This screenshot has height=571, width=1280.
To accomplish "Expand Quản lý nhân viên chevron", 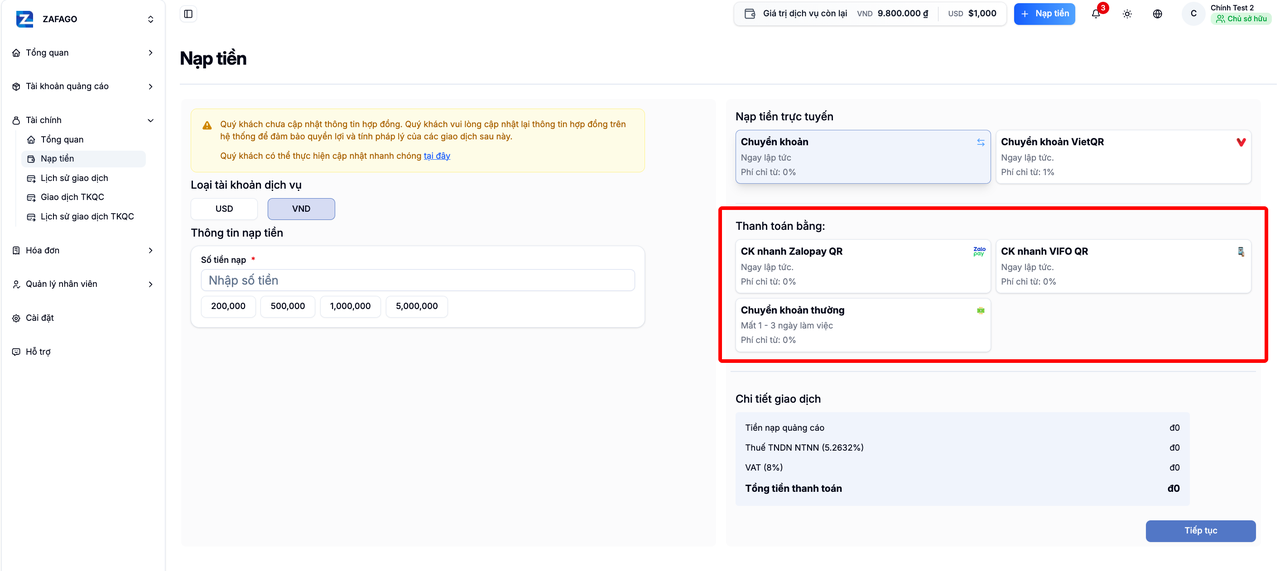I will point(151,285).
